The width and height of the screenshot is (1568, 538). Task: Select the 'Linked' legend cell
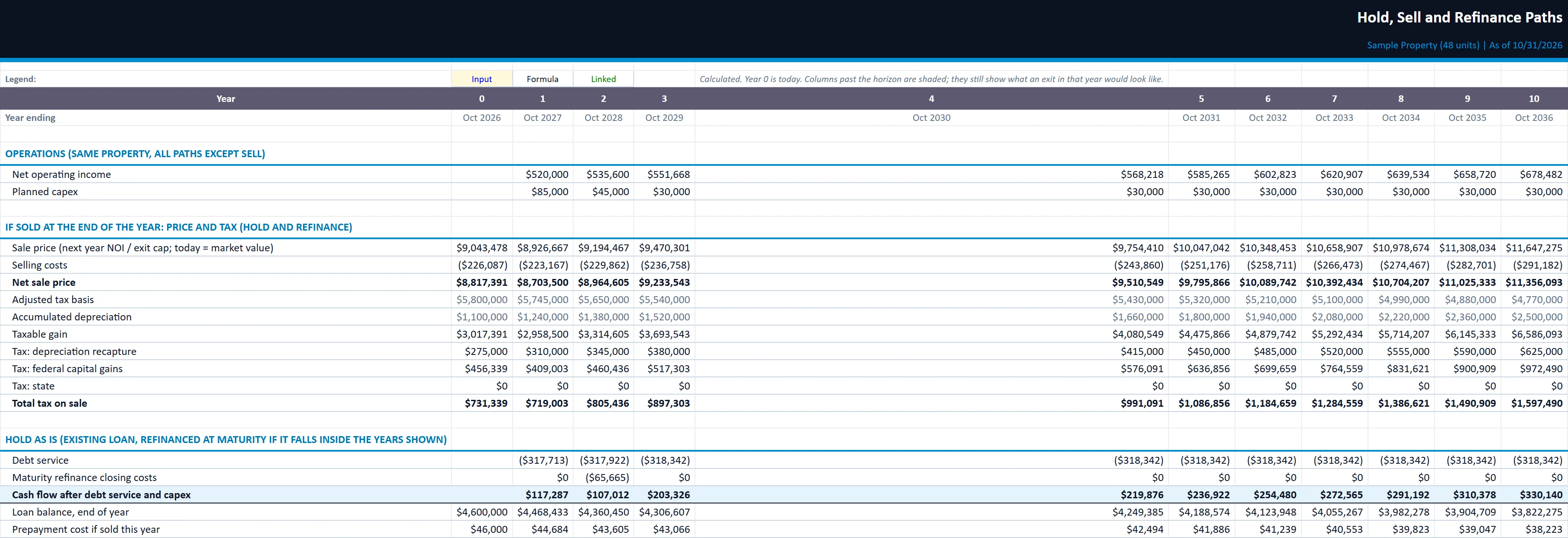[x=603, y=79]
